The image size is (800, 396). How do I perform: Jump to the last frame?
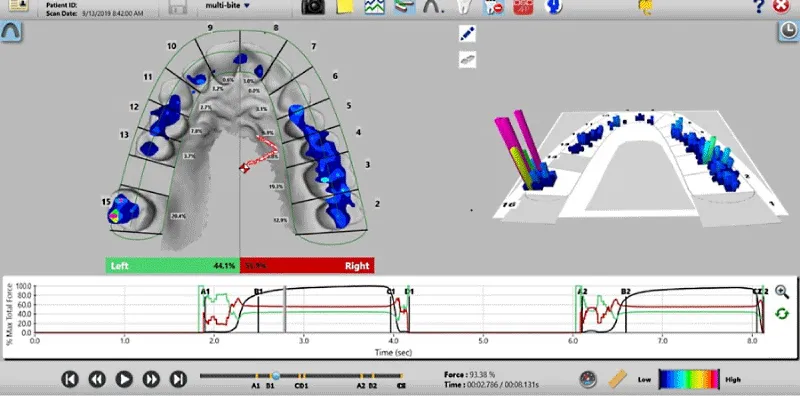point(178,379)
